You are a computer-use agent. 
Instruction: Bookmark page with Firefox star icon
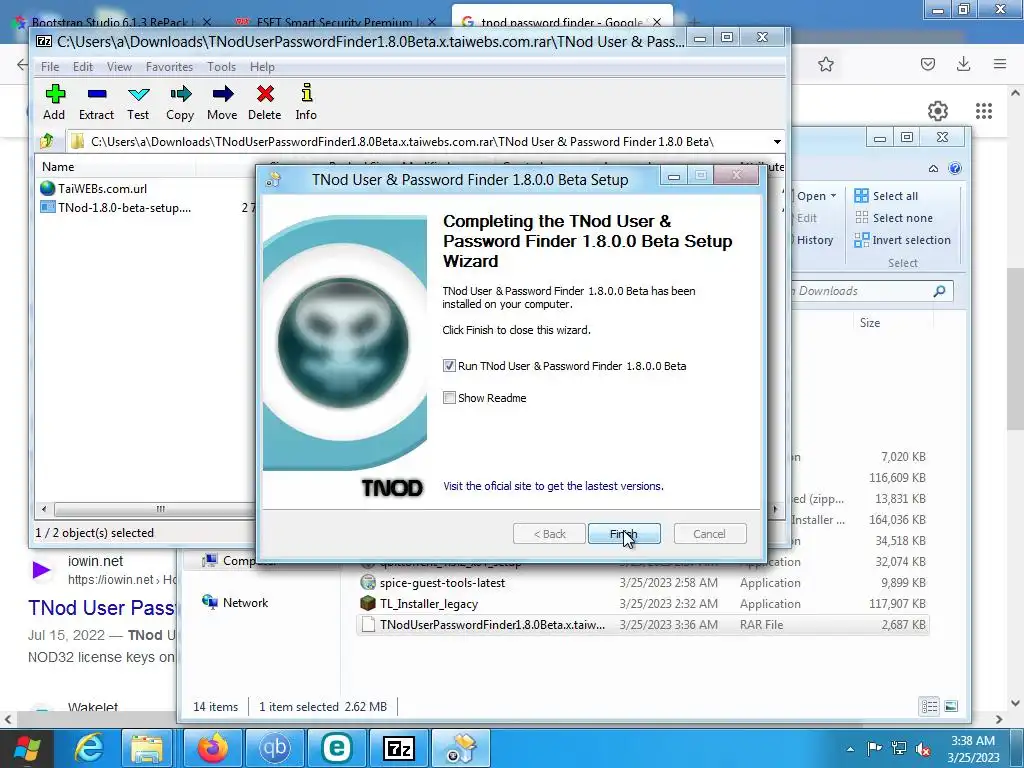click(826, 64)
